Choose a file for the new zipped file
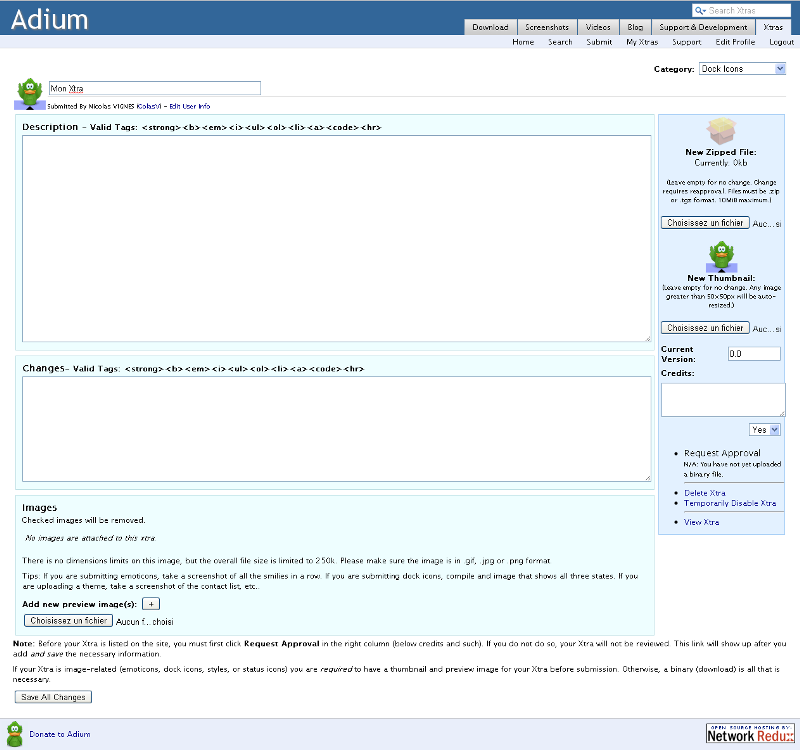The height and width of the screenshot is (750, 800). pyautogui.click(x=705, y=223)
